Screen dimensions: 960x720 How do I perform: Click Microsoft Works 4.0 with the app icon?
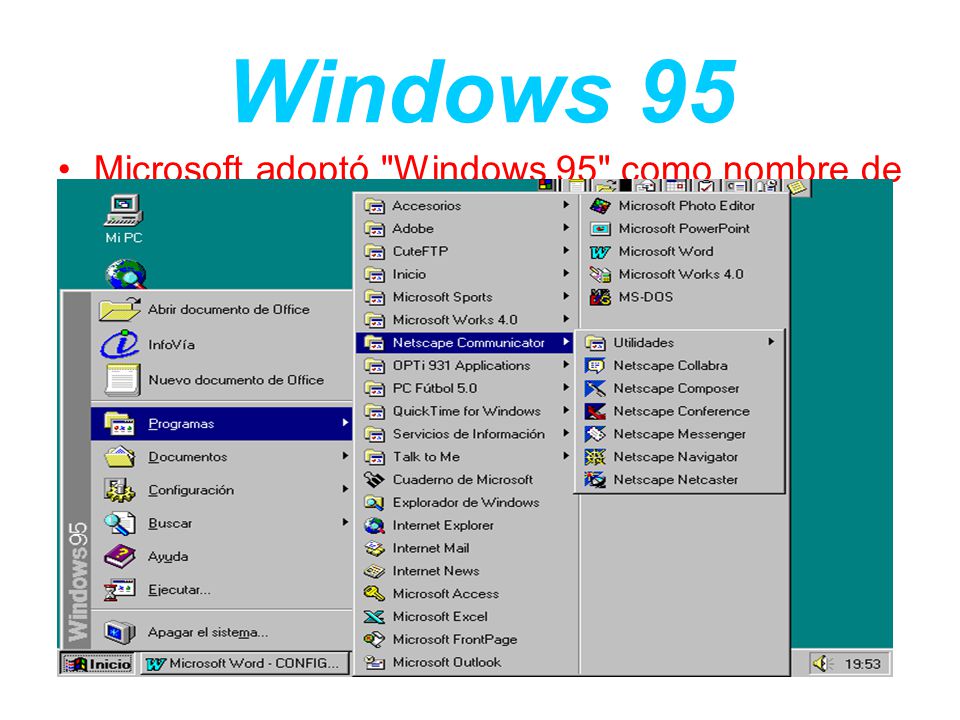pos(683,274)
